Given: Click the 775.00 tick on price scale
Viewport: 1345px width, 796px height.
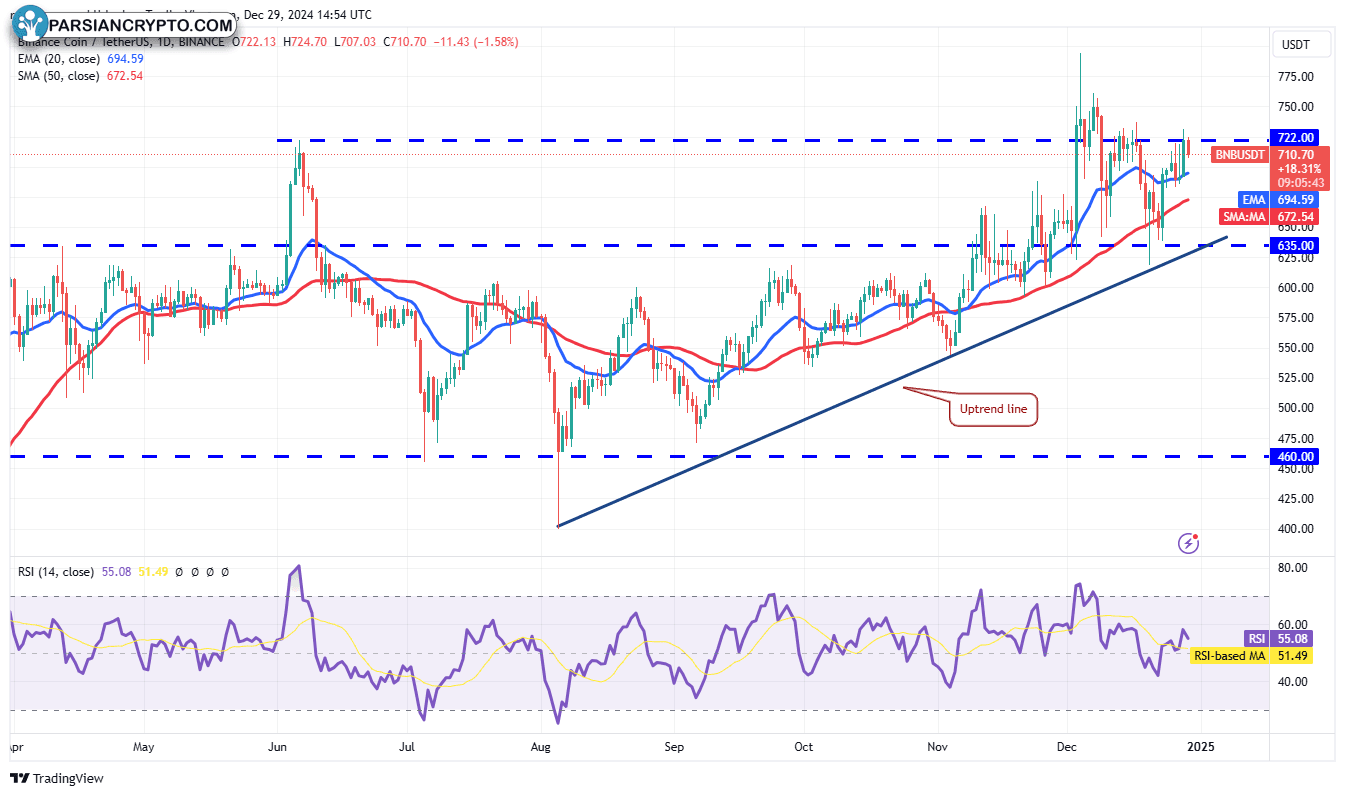Looking at the screenshot, I should point(1295,77).
